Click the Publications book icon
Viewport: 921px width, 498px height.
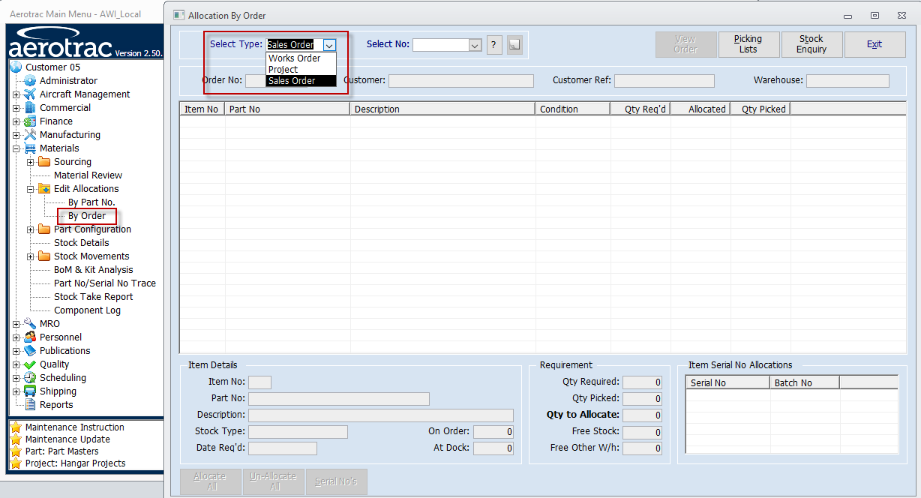30,351
